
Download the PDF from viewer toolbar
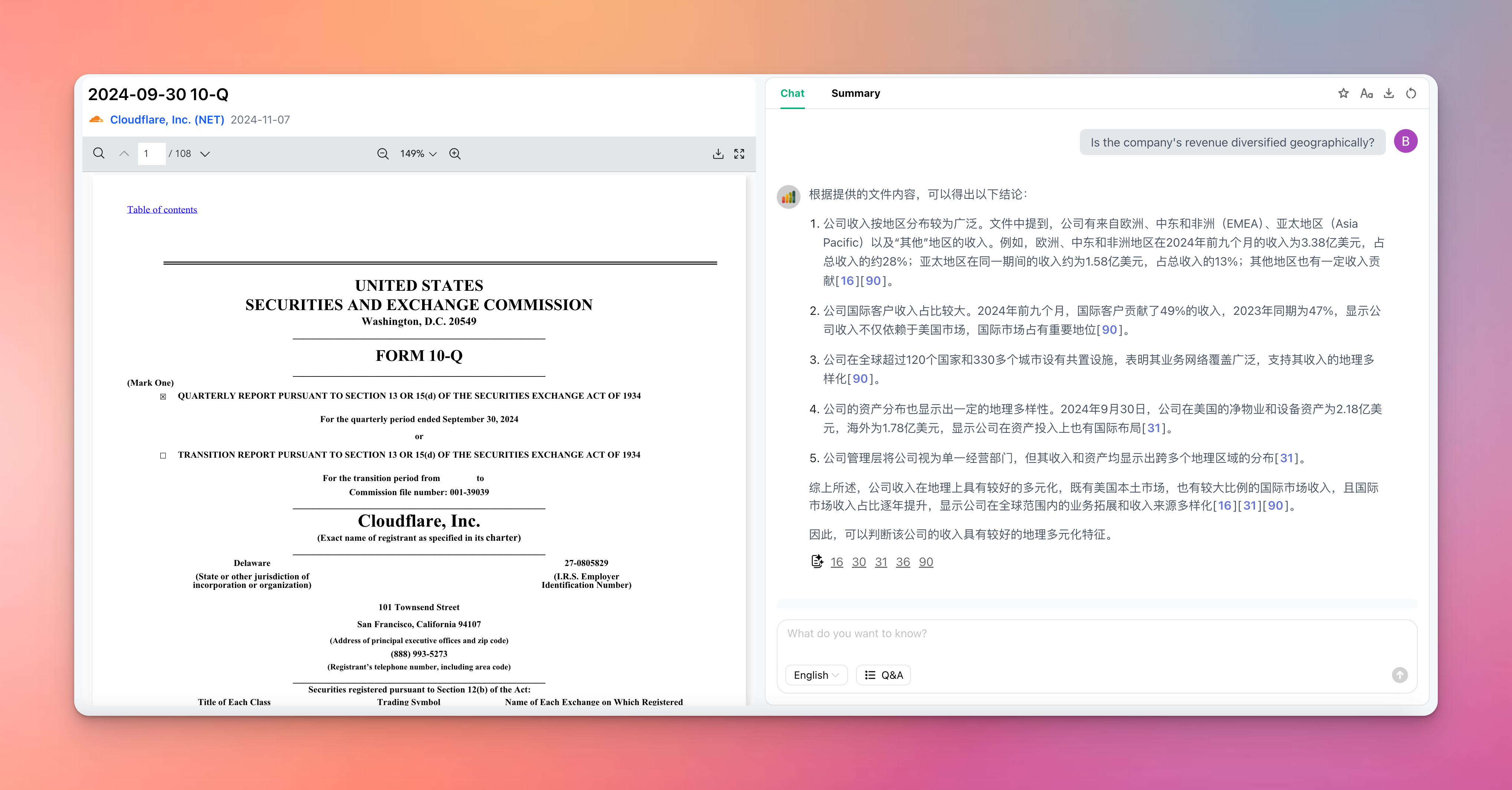click(x=718, y=154)
